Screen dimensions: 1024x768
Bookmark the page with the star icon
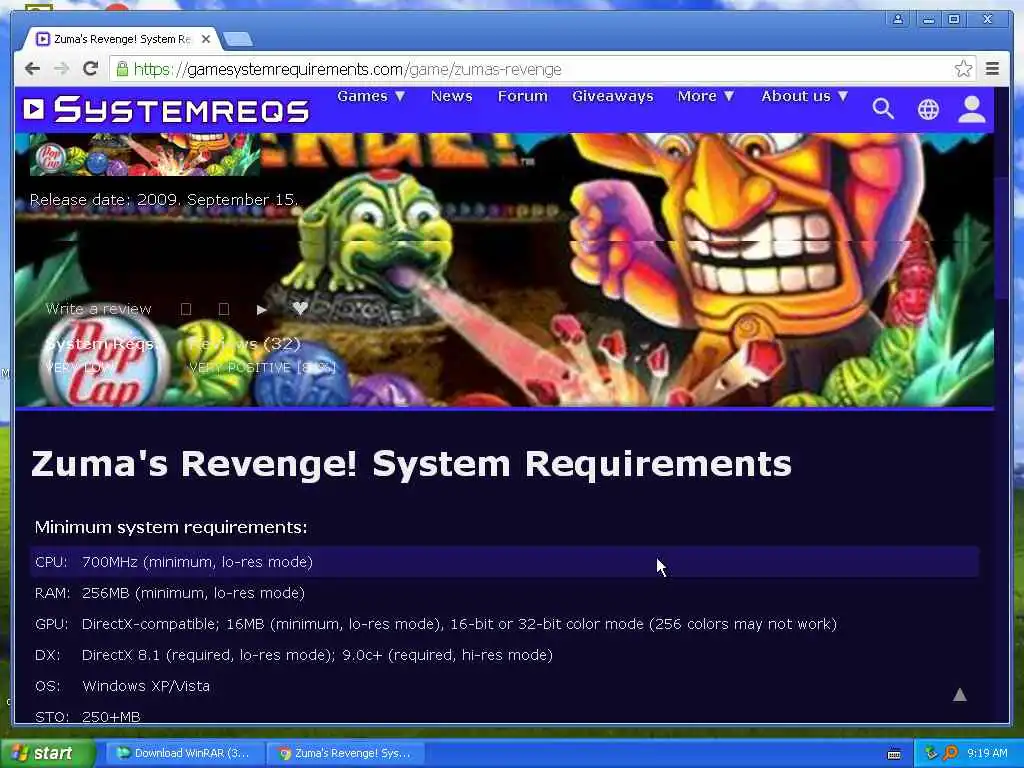tap(963, 69)
